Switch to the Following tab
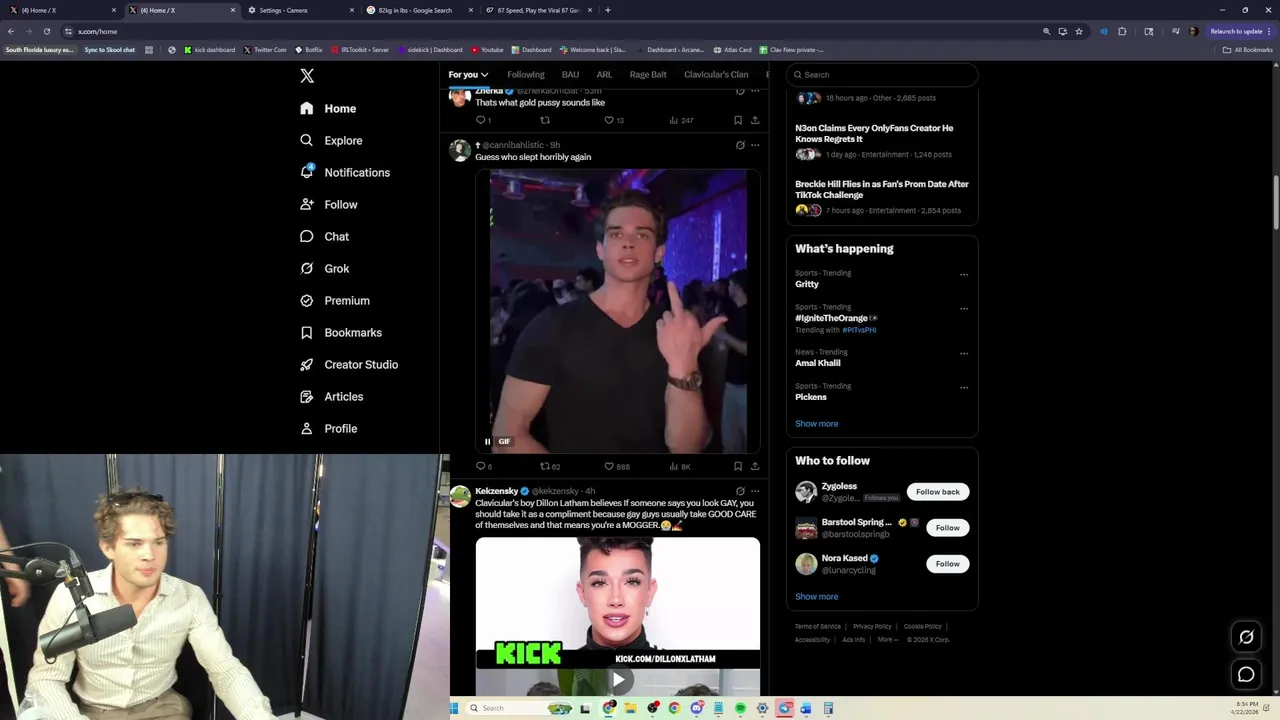The image size is (1280, 720). (526, 75)
